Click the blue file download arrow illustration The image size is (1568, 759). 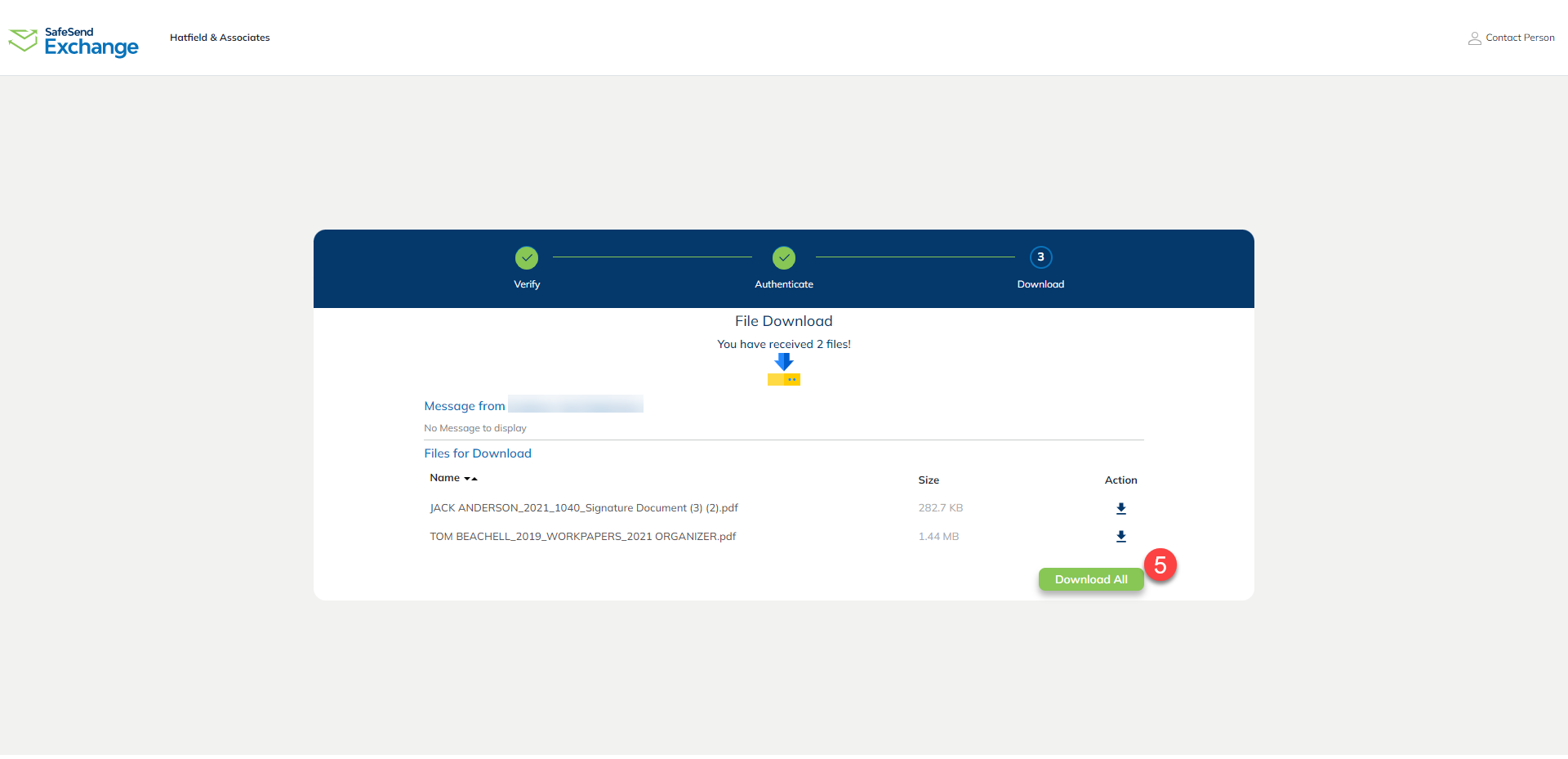tap(783, 368)
